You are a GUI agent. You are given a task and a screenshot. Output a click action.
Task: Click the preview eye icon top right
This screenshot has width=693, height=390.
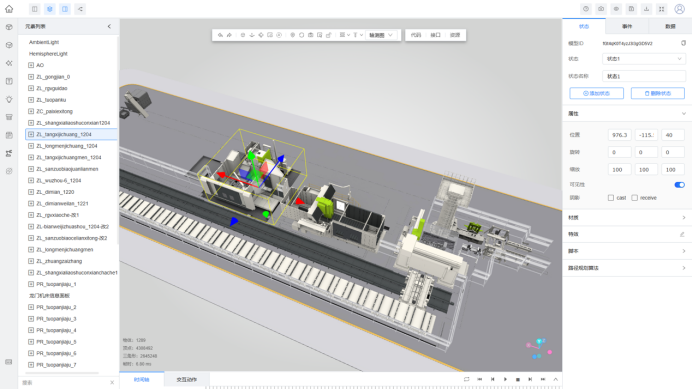click(x=616, y=9)
